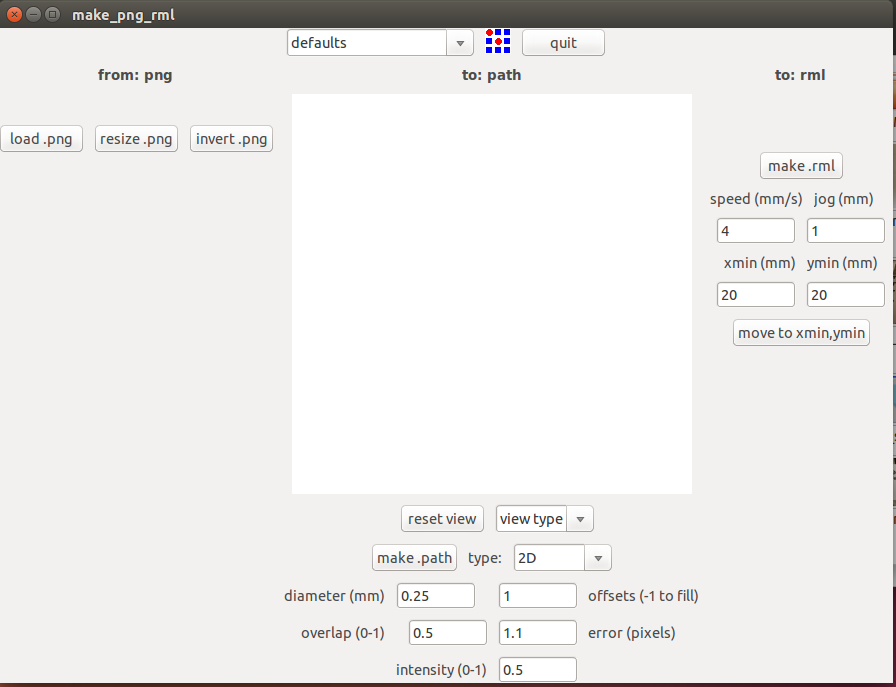Minimize the make_png_rml window

[x=33, y=15]
